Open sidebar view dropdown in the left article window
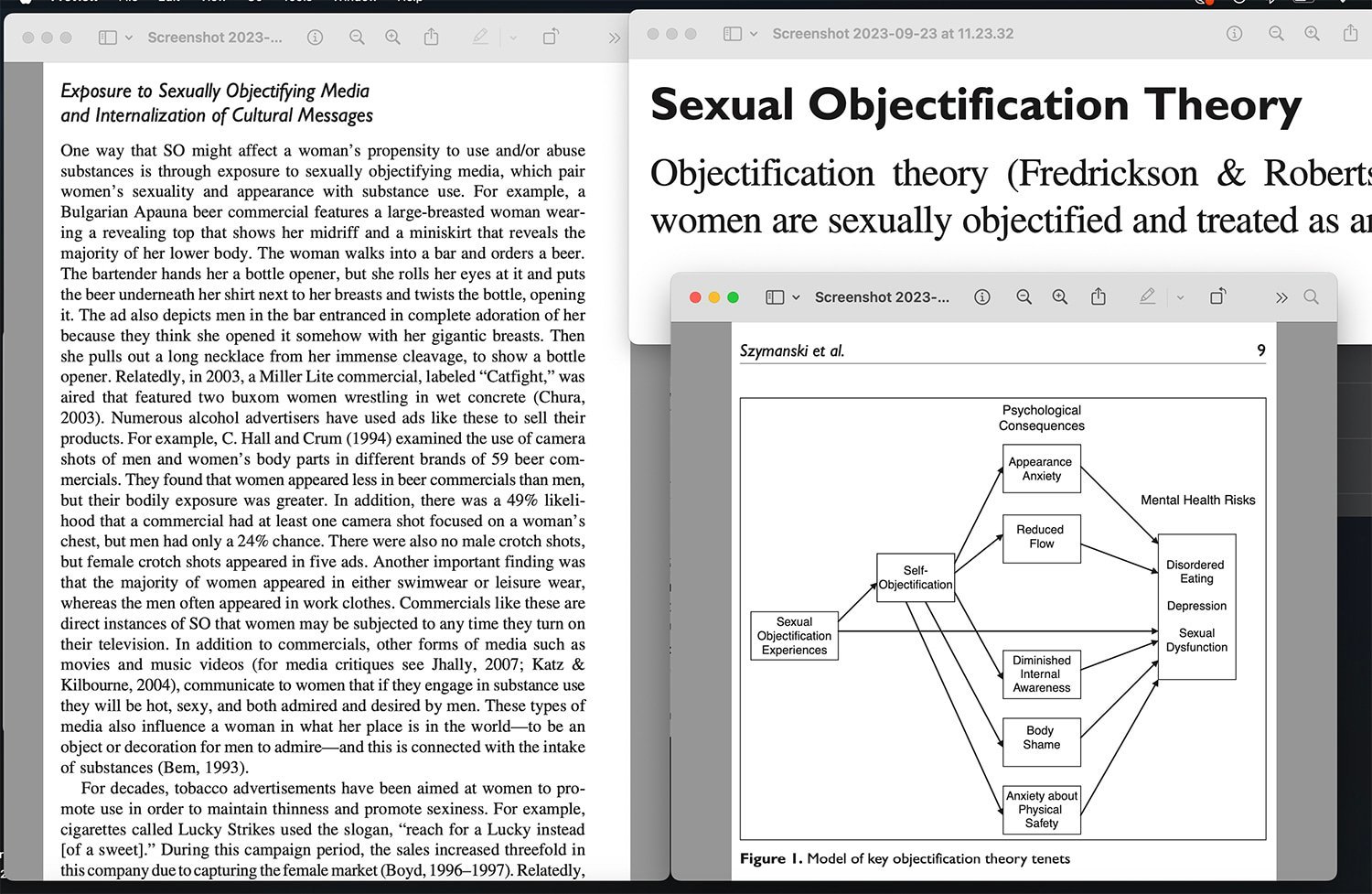 point(129,38)
